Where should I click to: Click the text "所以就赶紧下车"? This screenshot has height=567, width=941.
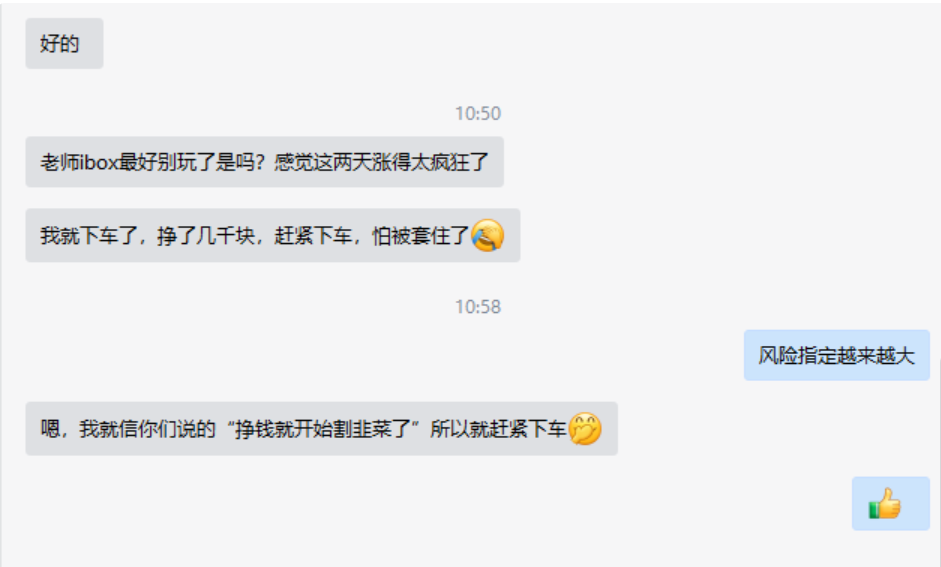pyautogui.click(x=498, y=429)
